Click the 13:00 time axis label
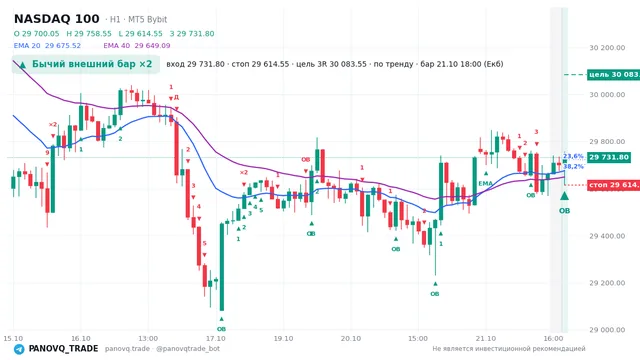 click(x=148, y=338)
